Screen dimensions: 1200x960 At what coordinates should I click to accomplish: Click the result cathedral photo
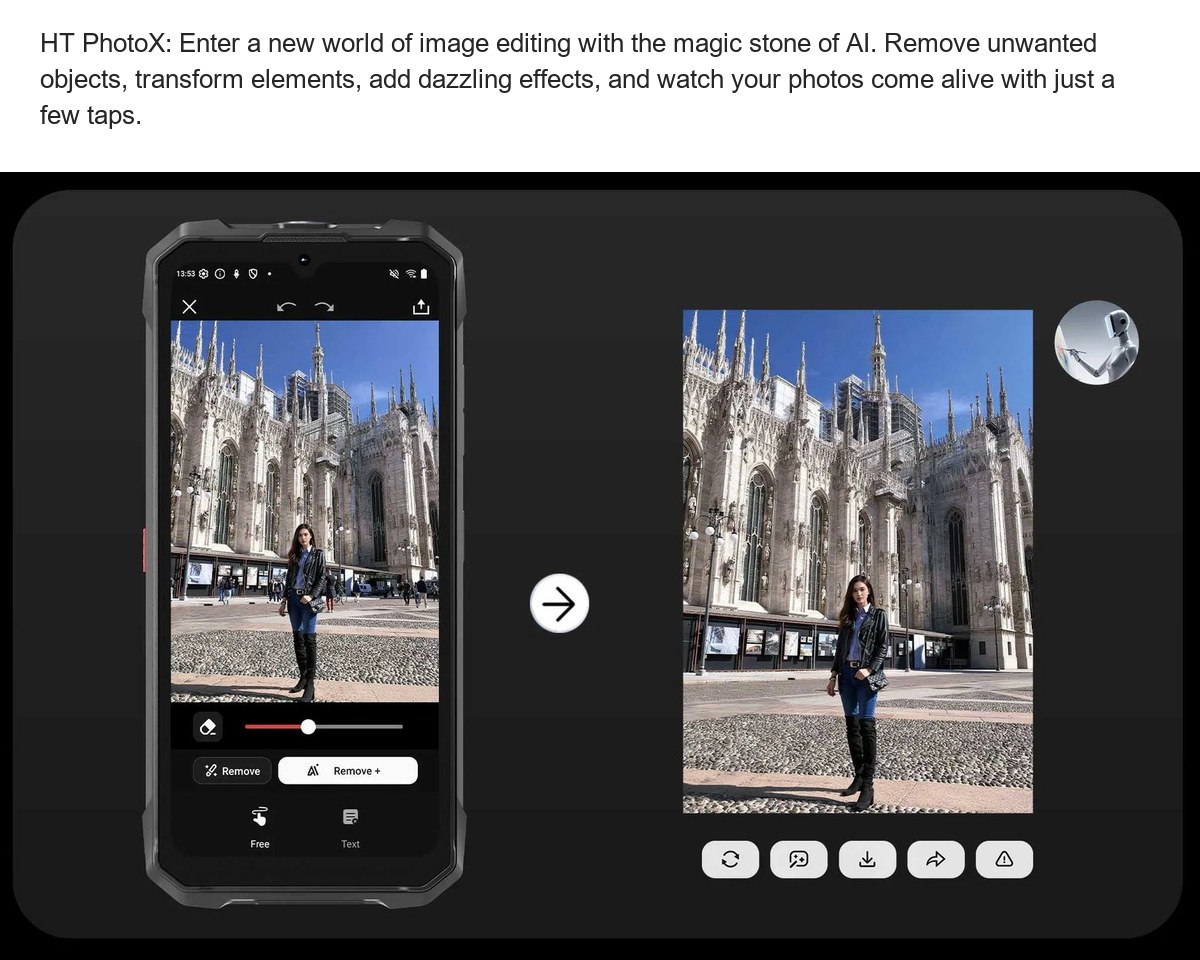858,561
